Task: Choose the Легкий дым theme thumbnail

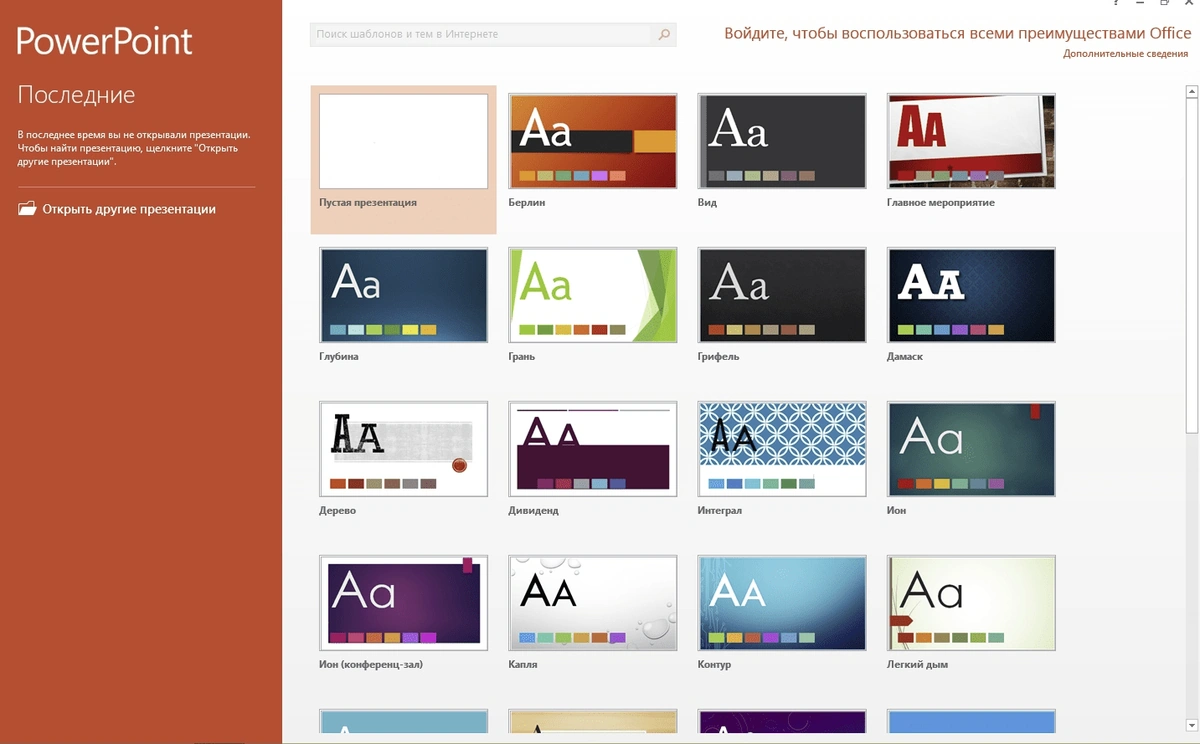Action: tap(971, 603)
